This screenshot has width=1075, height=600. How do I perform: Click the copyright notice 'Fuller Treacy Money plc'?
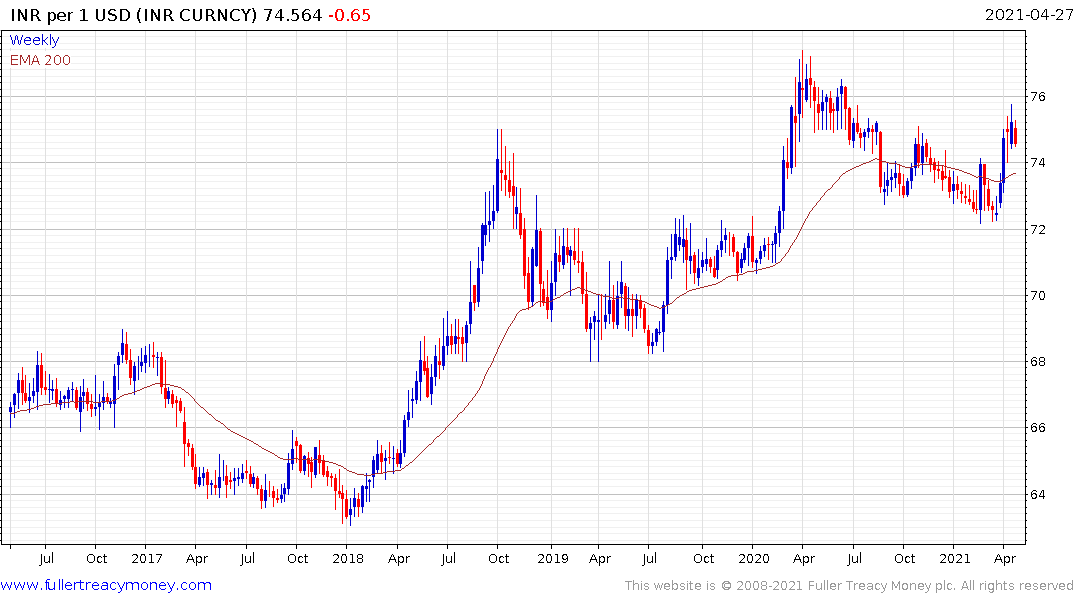pyautogui.click(x=882, y=586)
